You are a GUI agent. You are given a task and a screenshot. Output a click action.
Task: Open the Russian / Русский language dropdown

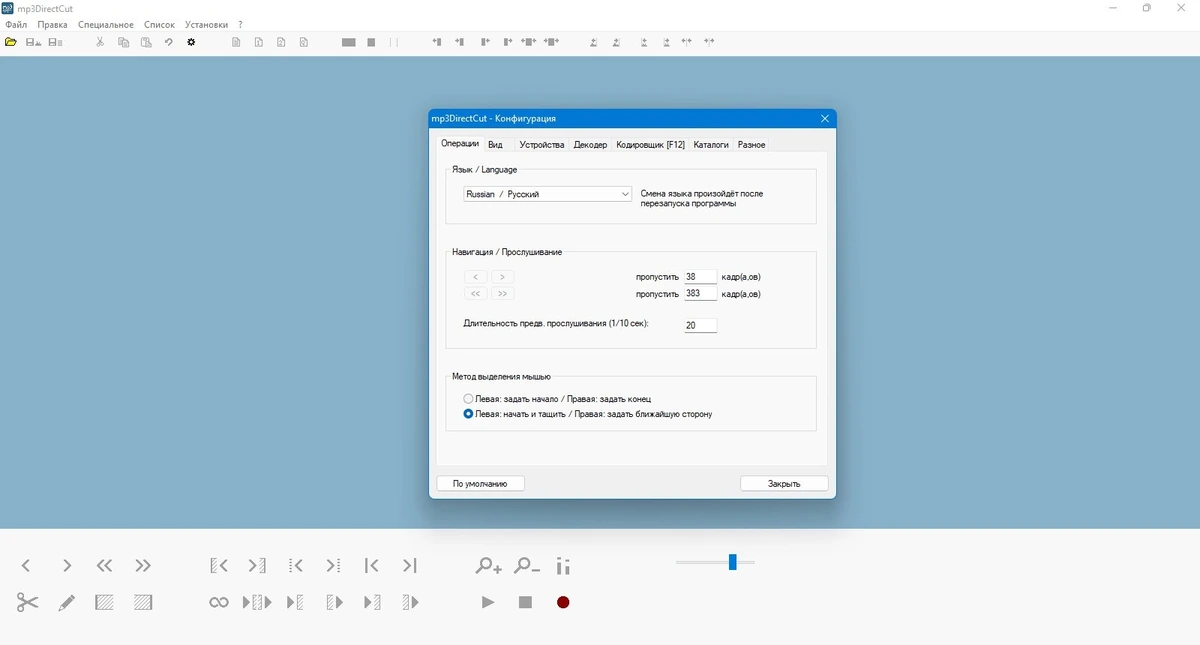[548, 194]
